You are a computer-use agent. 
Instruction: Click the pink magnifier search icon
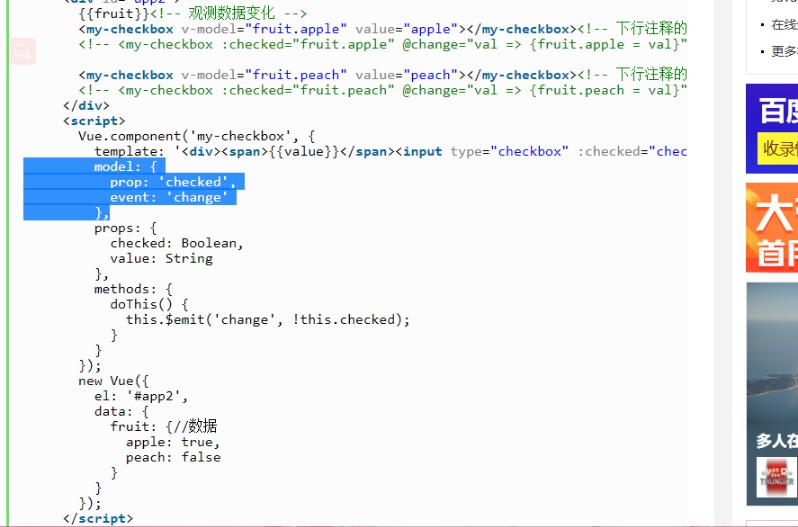[23, 51]
